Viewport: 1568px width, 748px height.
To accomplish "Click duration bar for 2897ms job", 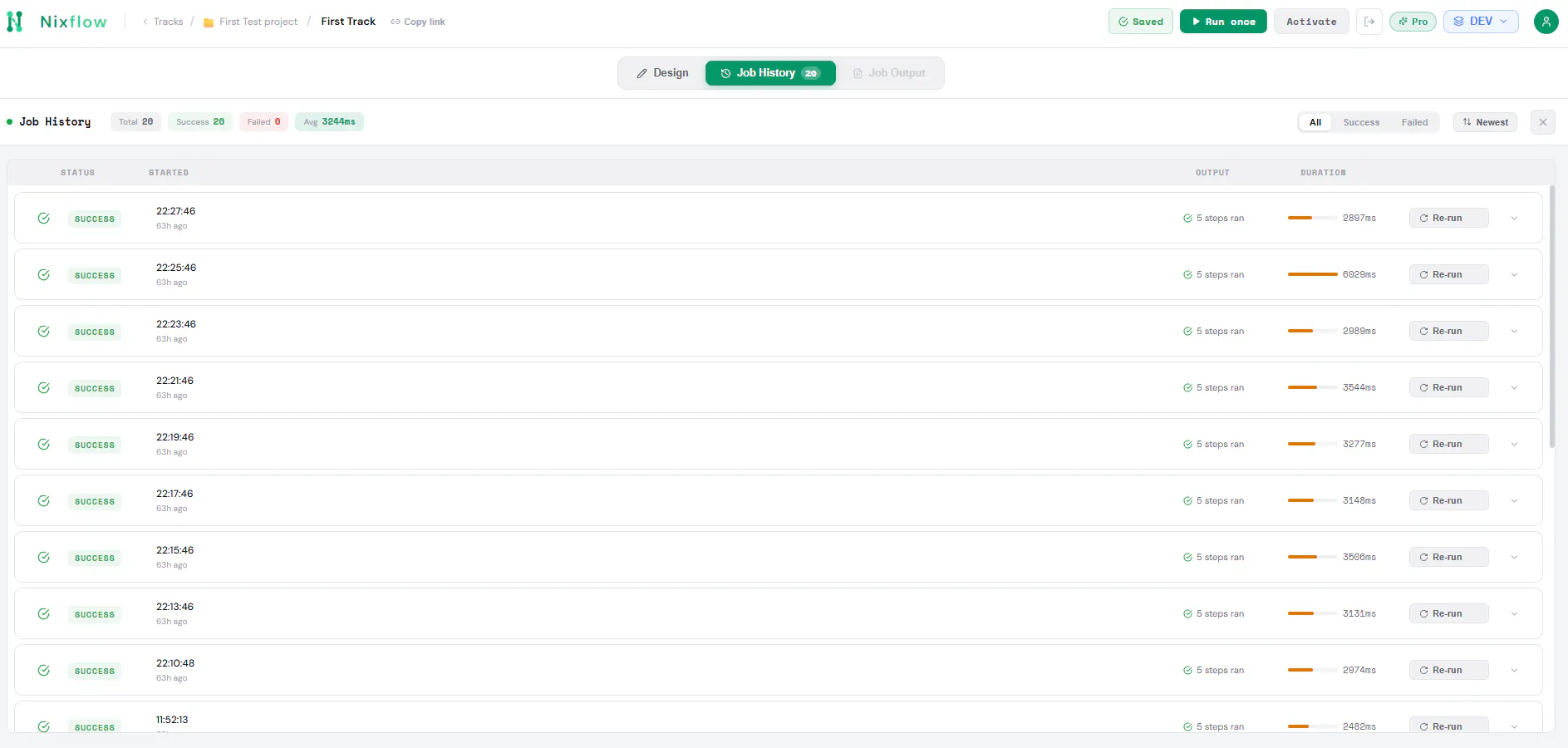I will tap(1312, 219).
